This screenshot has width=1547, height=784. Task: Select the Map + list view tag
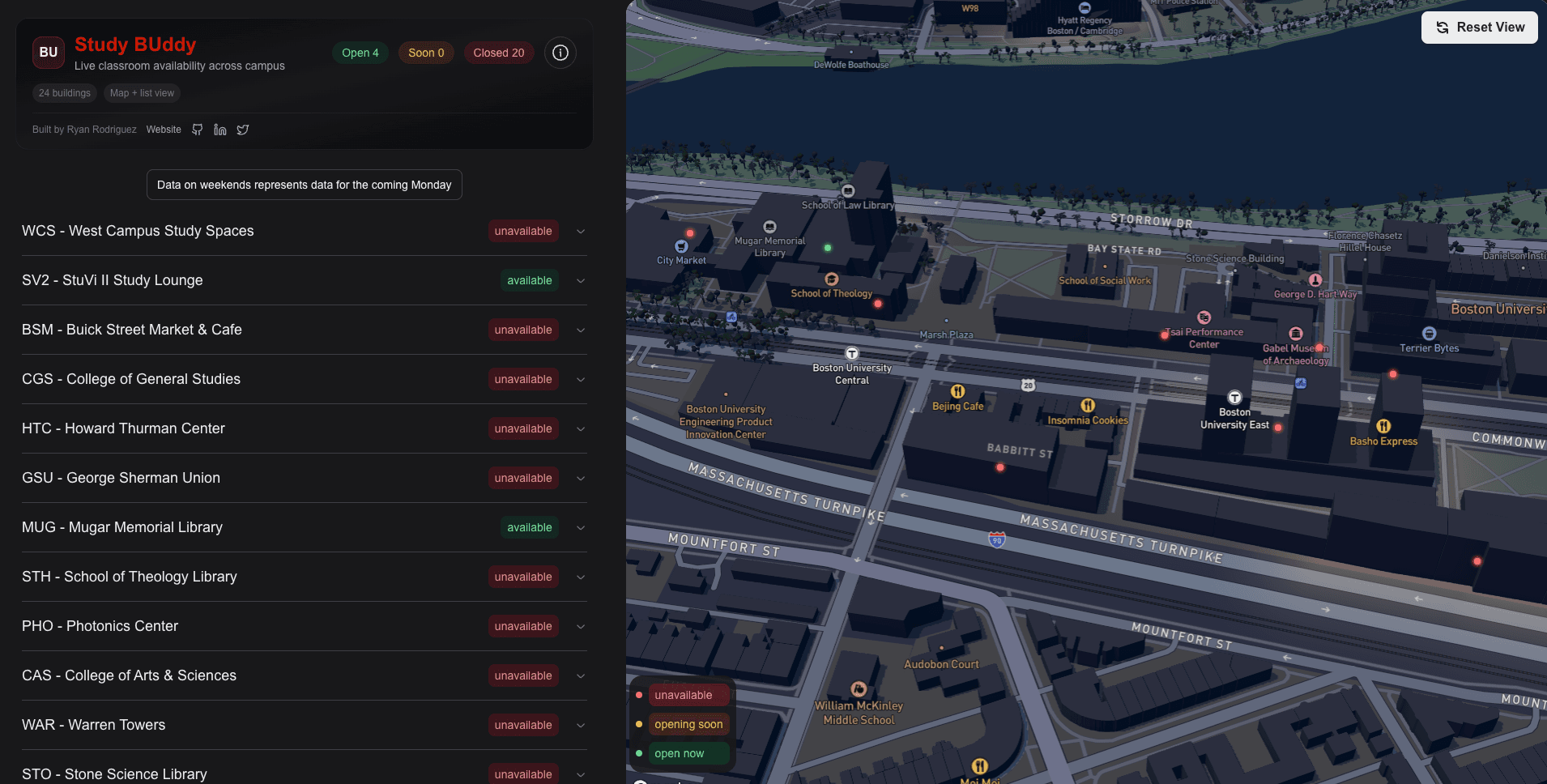coord(142,93)
